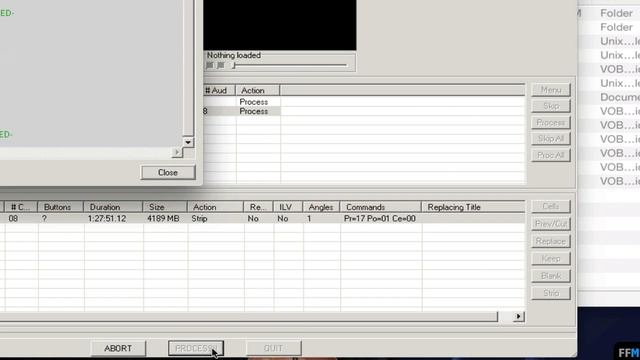The width and height of the screenshot is (640, 360).
Task: Click commands cell 'Pr=17 Po=01 Ce=00'
Action: 380,218
